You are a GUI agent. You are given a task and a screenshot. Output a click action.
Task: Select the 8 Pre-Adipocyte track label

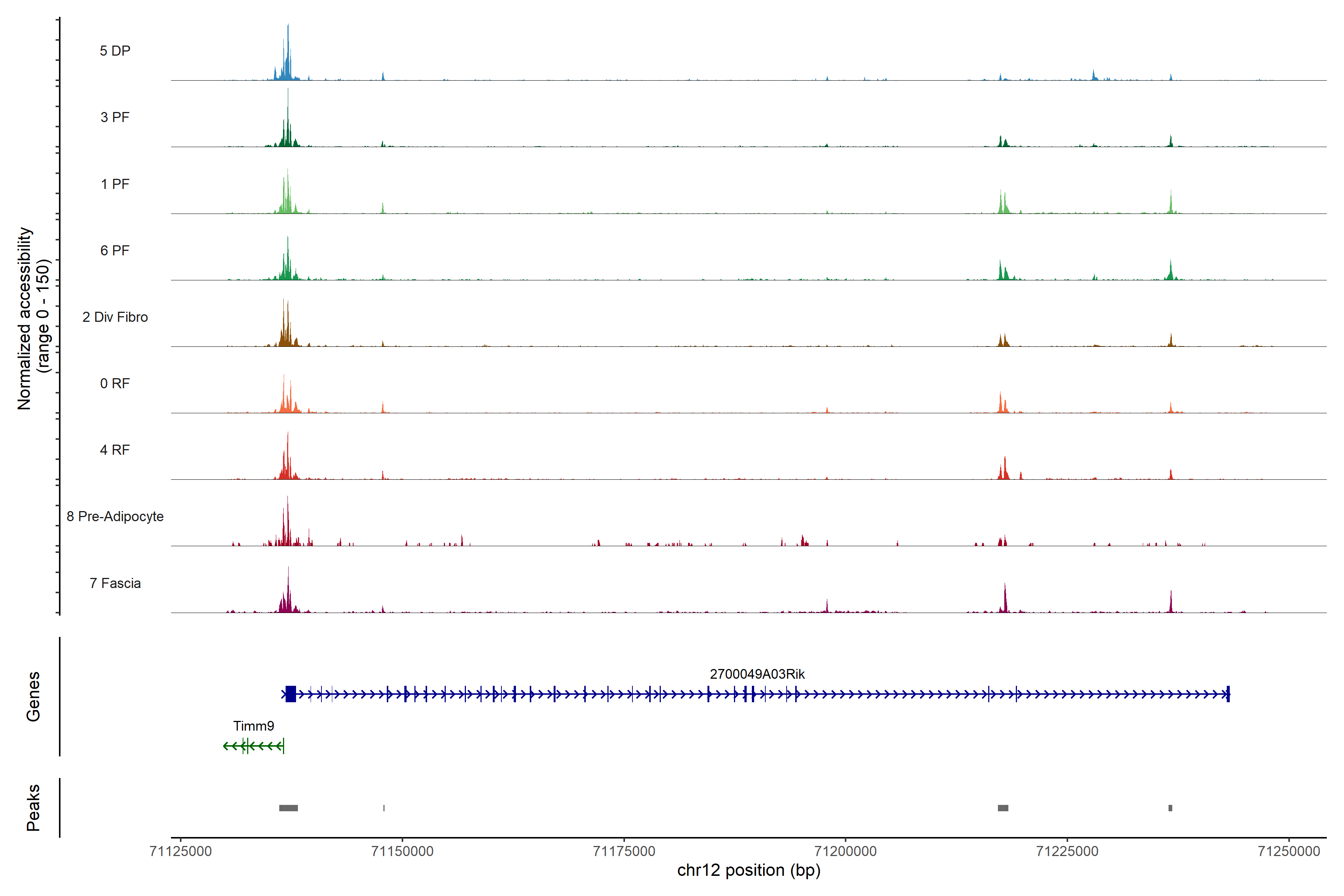[x=115, y=517]
